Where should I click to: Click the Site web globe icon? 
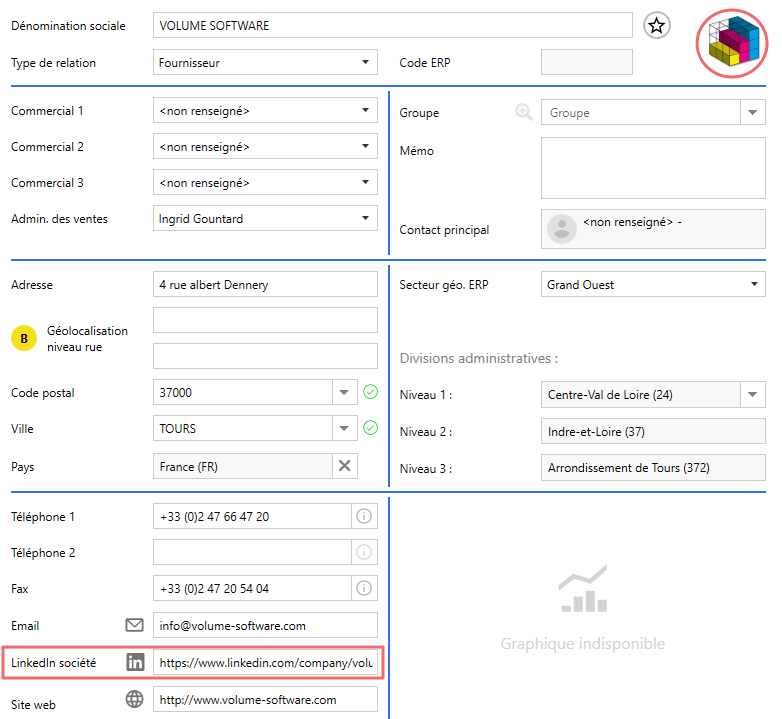135,699
